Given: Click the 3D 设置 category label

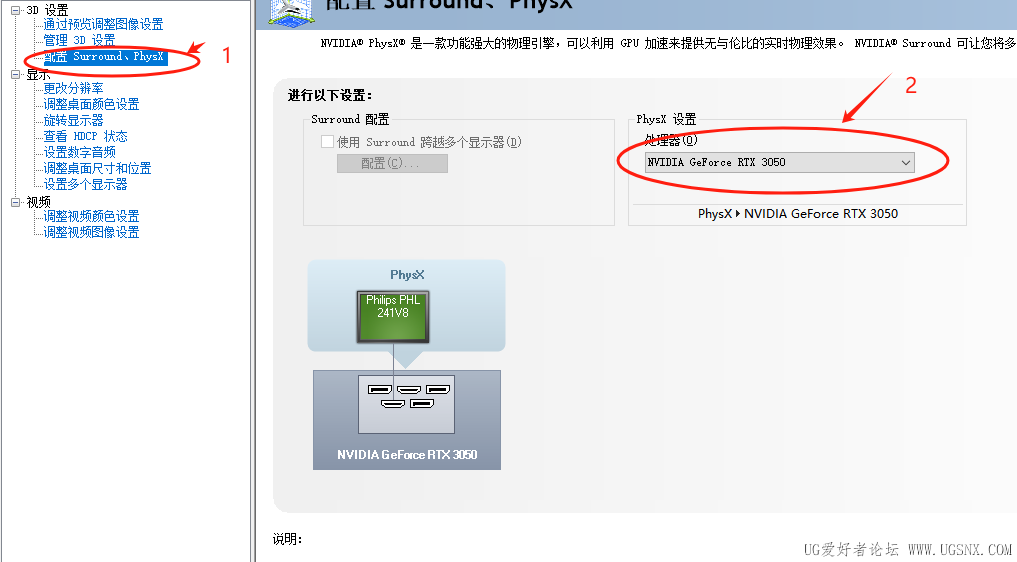Looking at the screenshot, I should pos(47,10).
